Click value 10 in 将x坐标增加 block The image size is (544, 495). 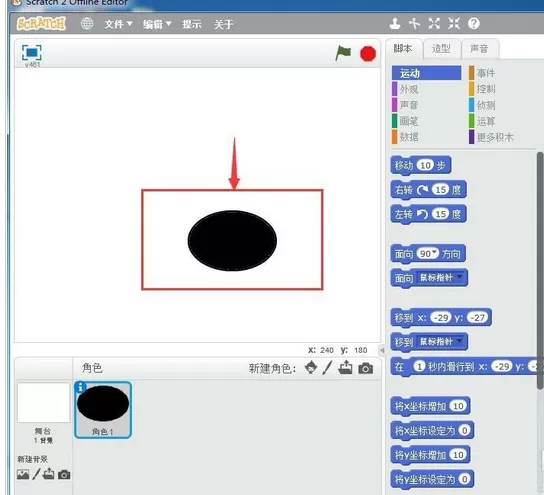click(x=458, y=406)
